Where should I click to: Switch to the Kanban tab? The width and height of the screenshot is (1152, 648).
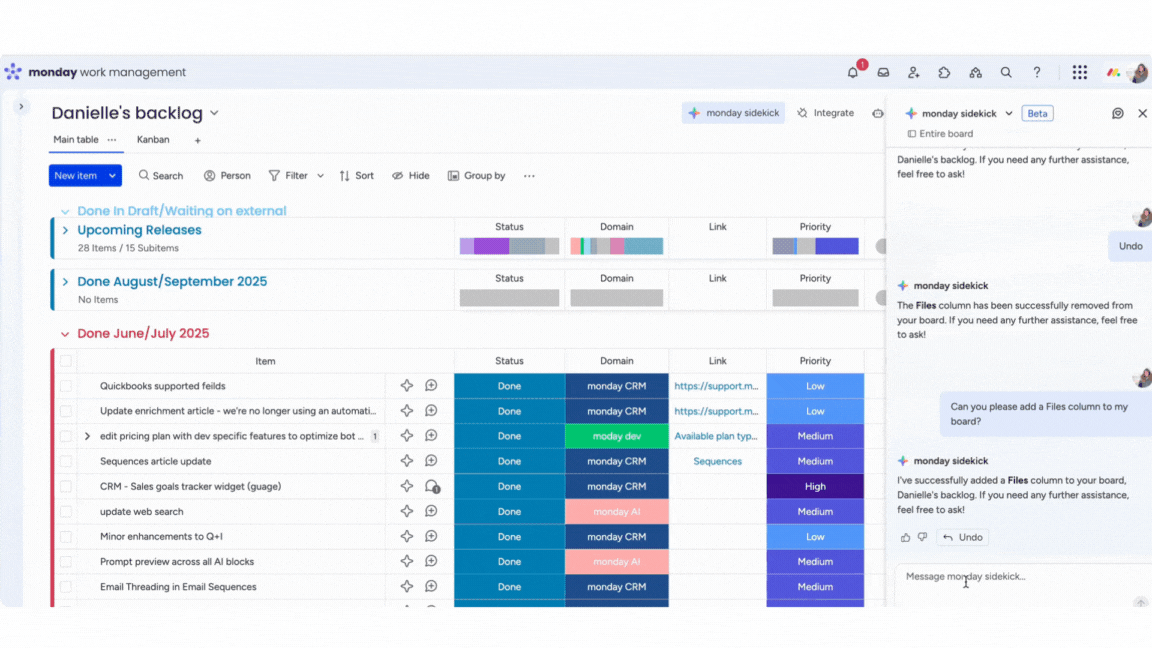tap(153, 140)
